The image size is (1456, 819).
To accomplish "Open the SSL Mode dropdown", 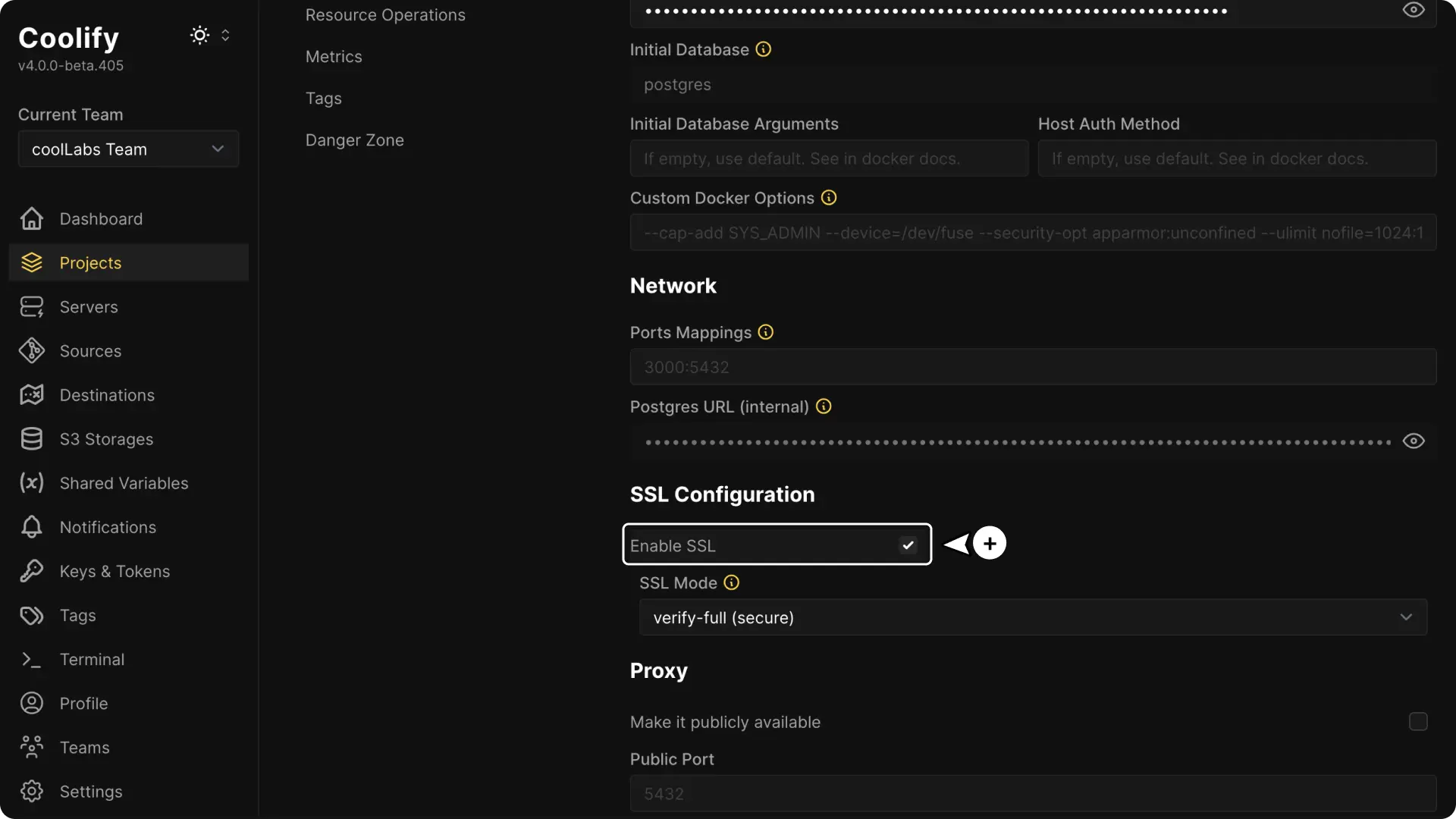I will pyautogui.click(x=1032, y=617).
